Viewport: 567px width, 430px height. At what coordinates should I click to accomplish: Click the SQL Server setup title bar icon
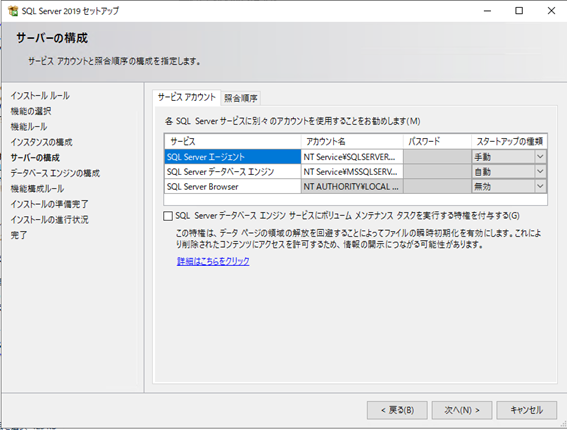[13, 11]
